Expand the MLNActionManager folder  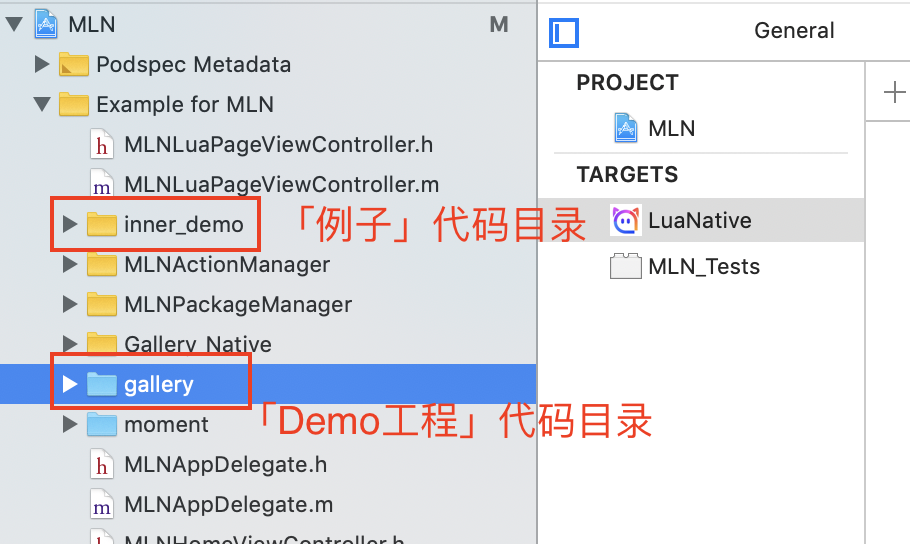(x=69, y=265)
